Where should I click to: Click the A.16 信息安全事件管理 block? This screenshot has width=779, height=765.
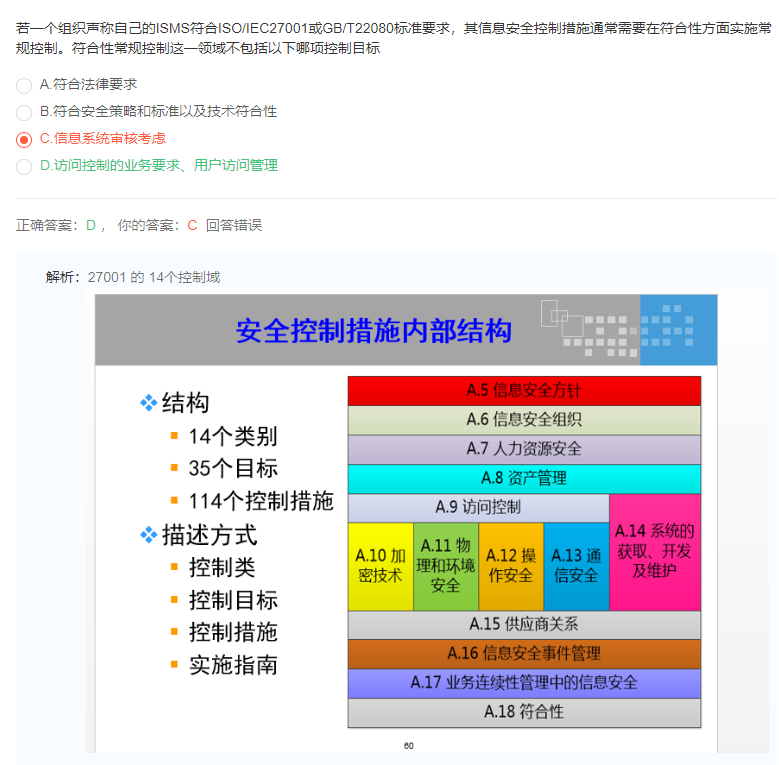pos(524,653)
